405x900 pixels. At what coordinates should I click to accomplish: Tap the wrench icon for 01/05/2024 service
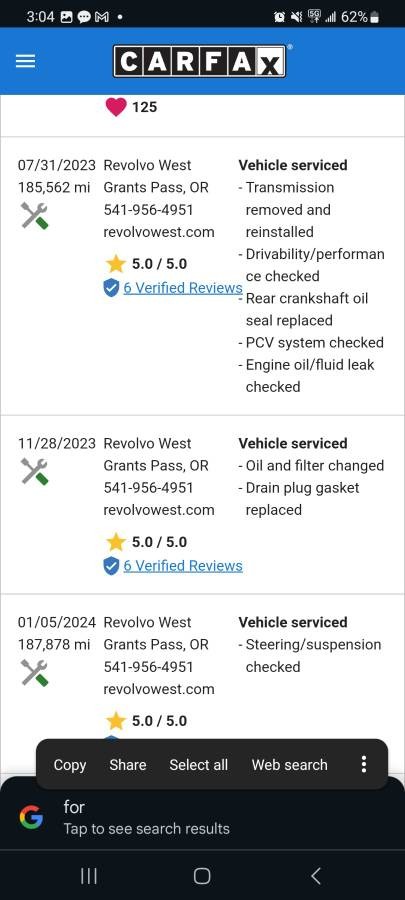(34, 673)
